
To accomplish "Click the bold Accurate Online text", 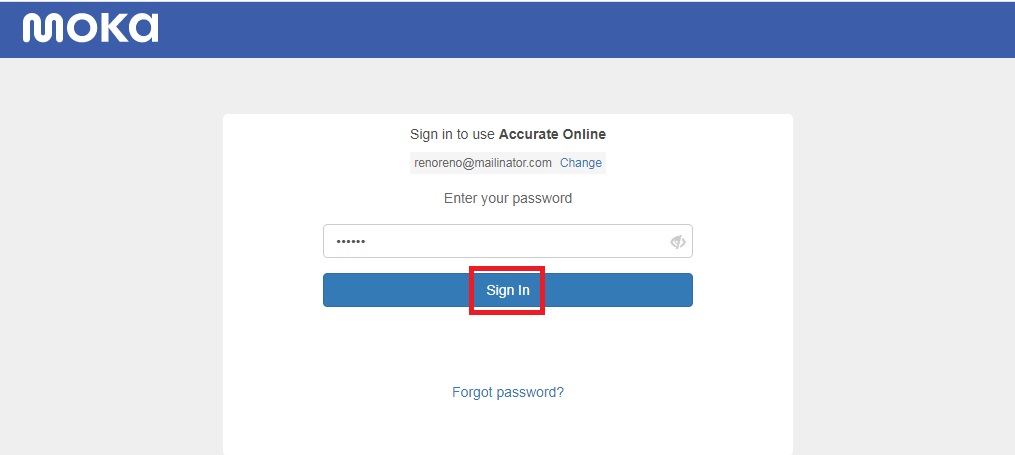I will click(x=552, y=135).
